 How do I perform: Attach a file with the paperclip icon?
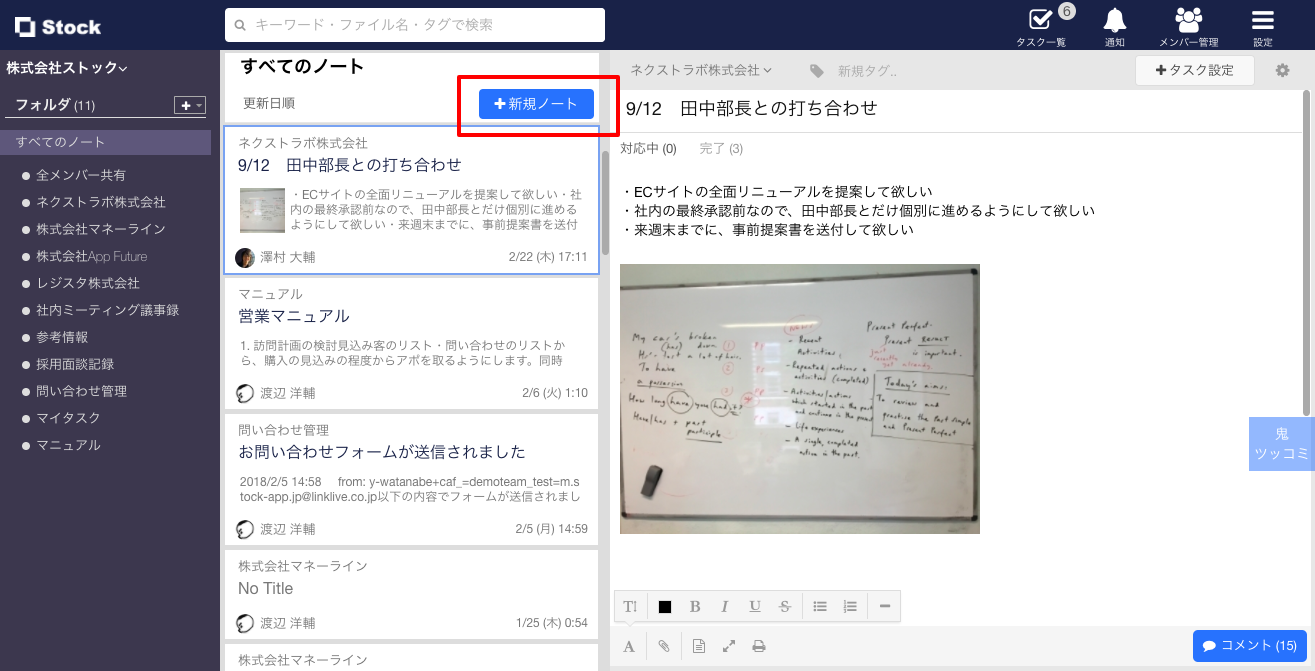(663, 645)
